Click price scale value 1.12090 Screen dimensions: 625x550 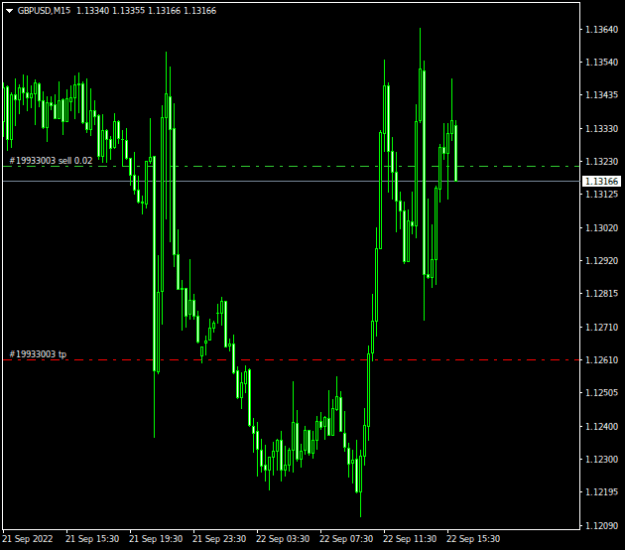[601, 526]
